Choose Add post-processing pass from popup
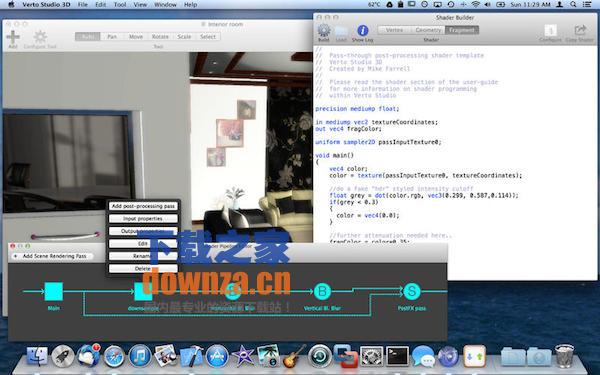The image size is (600, 375). pos(143,206)
